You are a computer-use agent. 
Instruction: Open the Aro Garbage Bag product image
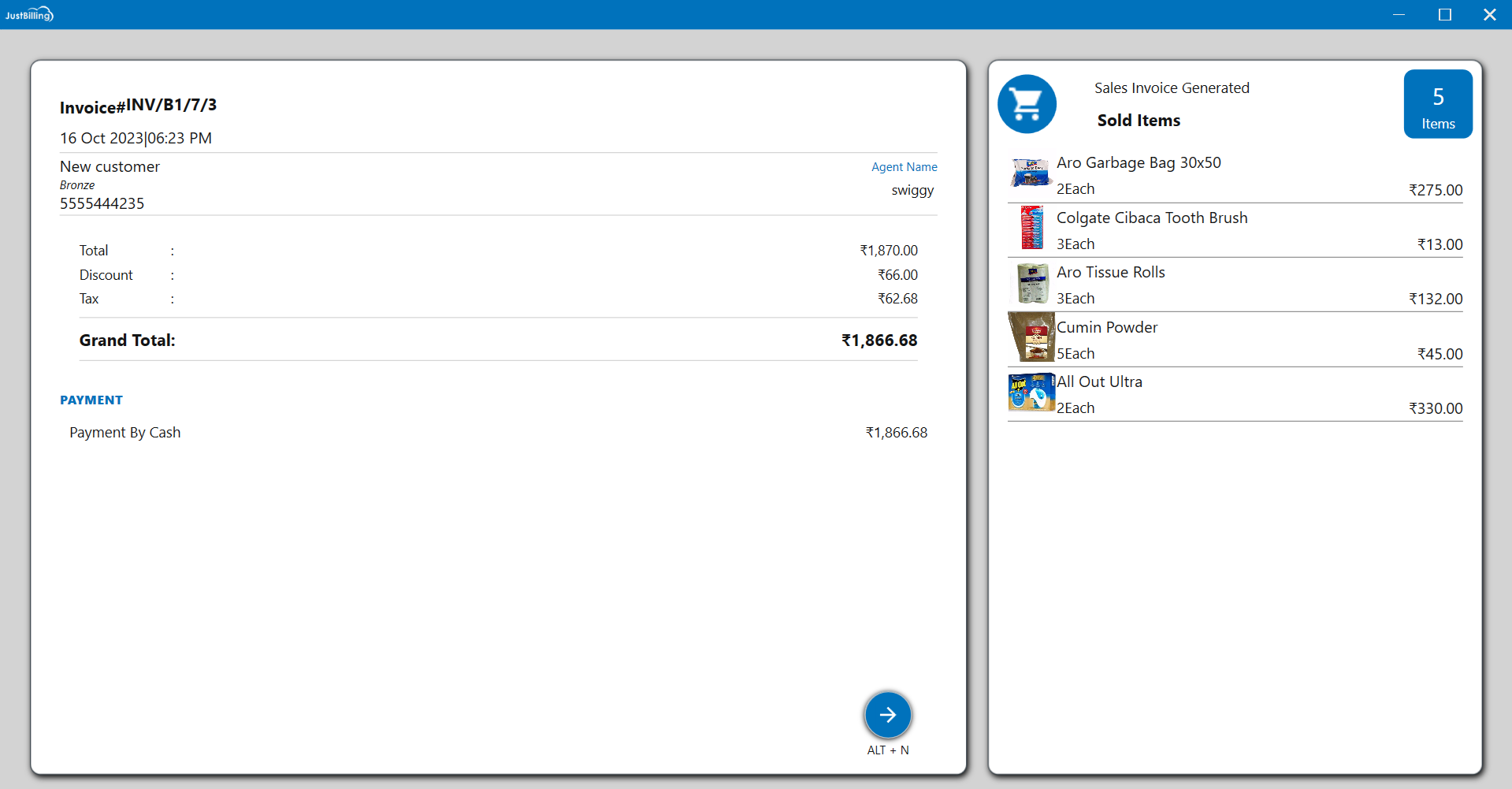(x=1031, y=173)
